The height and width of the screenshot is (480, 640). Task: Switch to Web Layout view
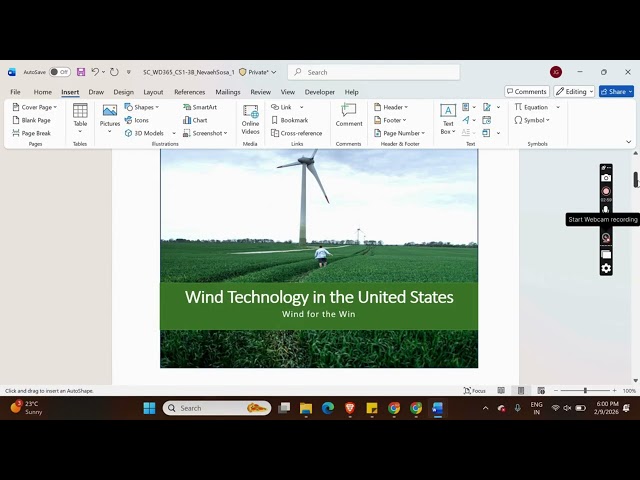click(541, 391)
